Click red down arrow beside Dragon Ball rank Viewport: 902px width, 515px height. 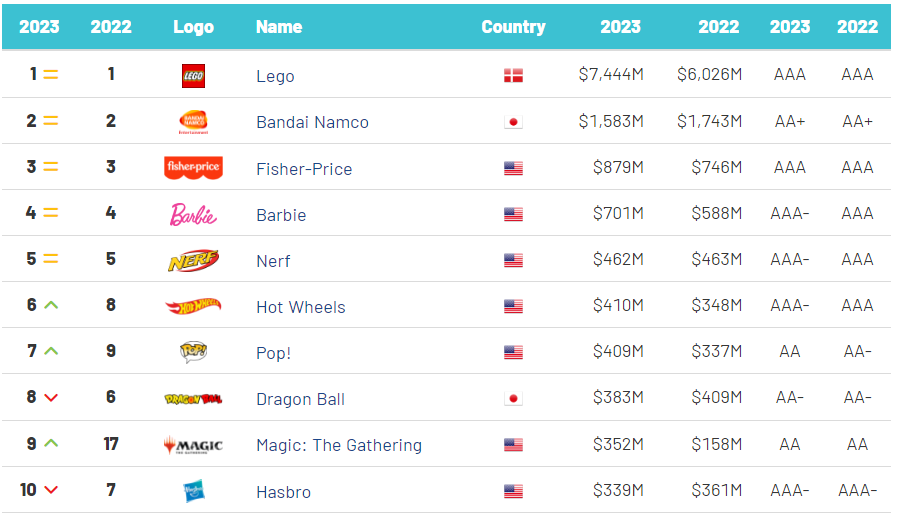[51, 398]
